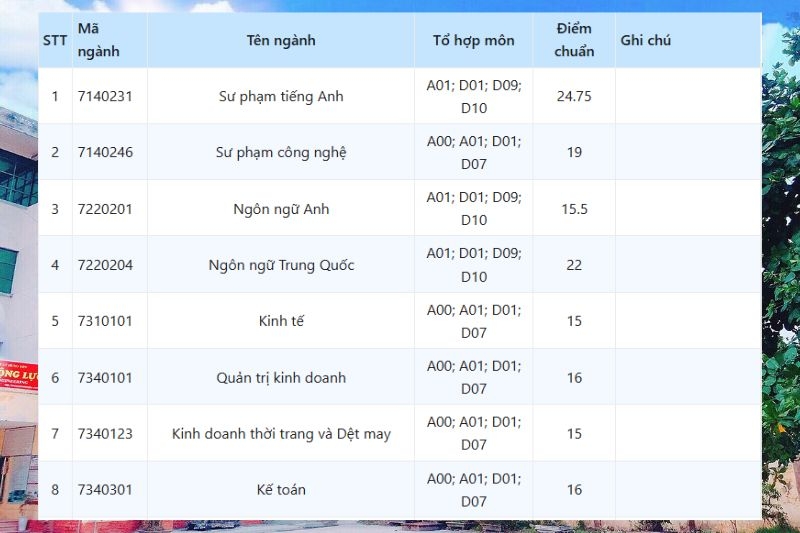The height and width of the screenshot is (533, 800).
Task: Click the Tổ hợp môn column header
Action: (474, 40)
